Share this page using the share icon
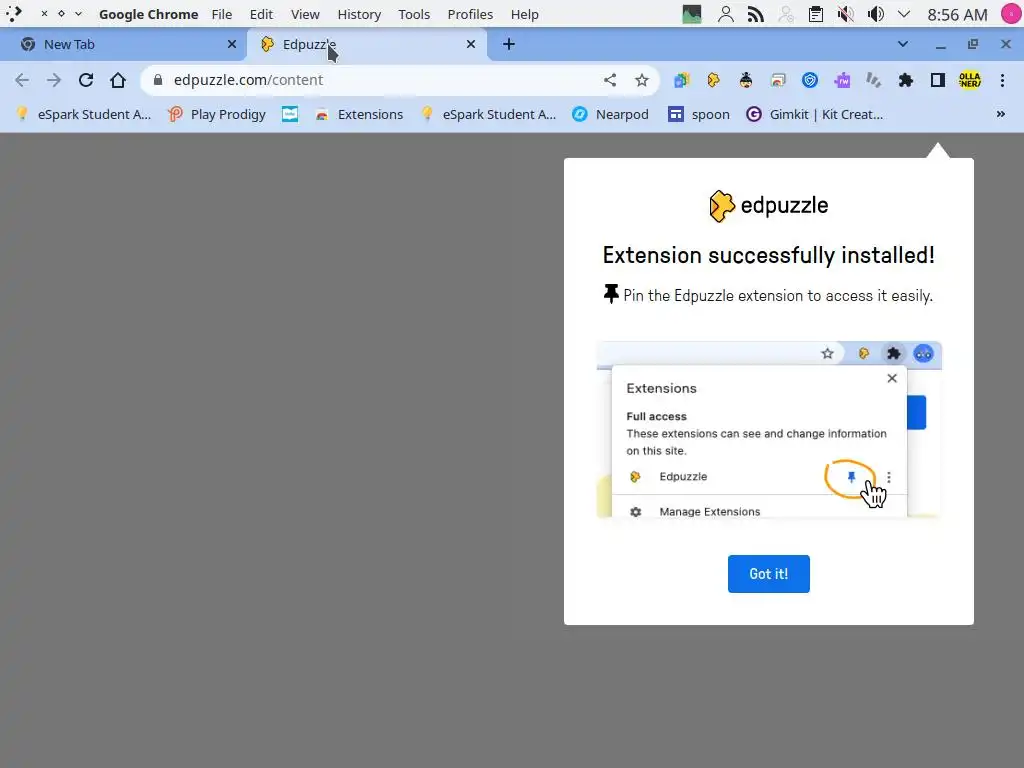Screen dimensions: 1024x768 click(x=610, y=80)
